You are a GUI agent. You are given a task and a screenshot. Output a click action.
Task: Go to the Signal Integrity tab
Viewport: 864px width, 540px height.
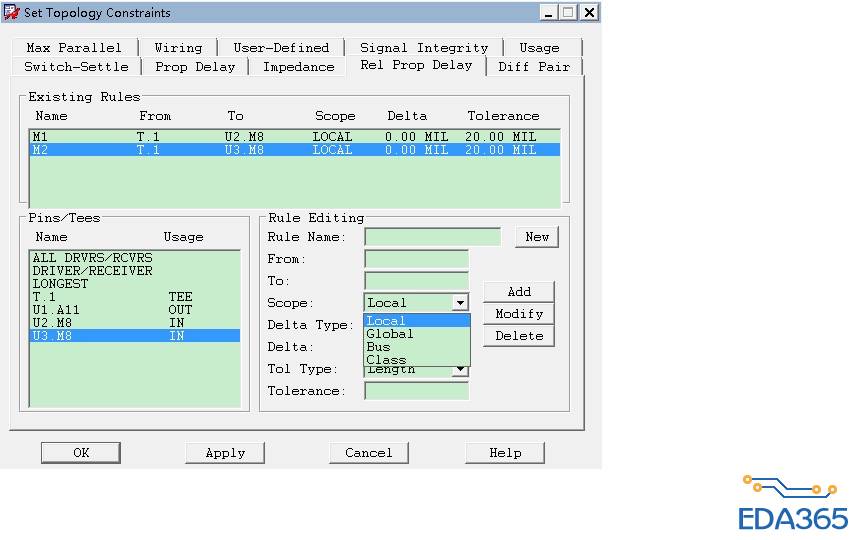point(424,48)
